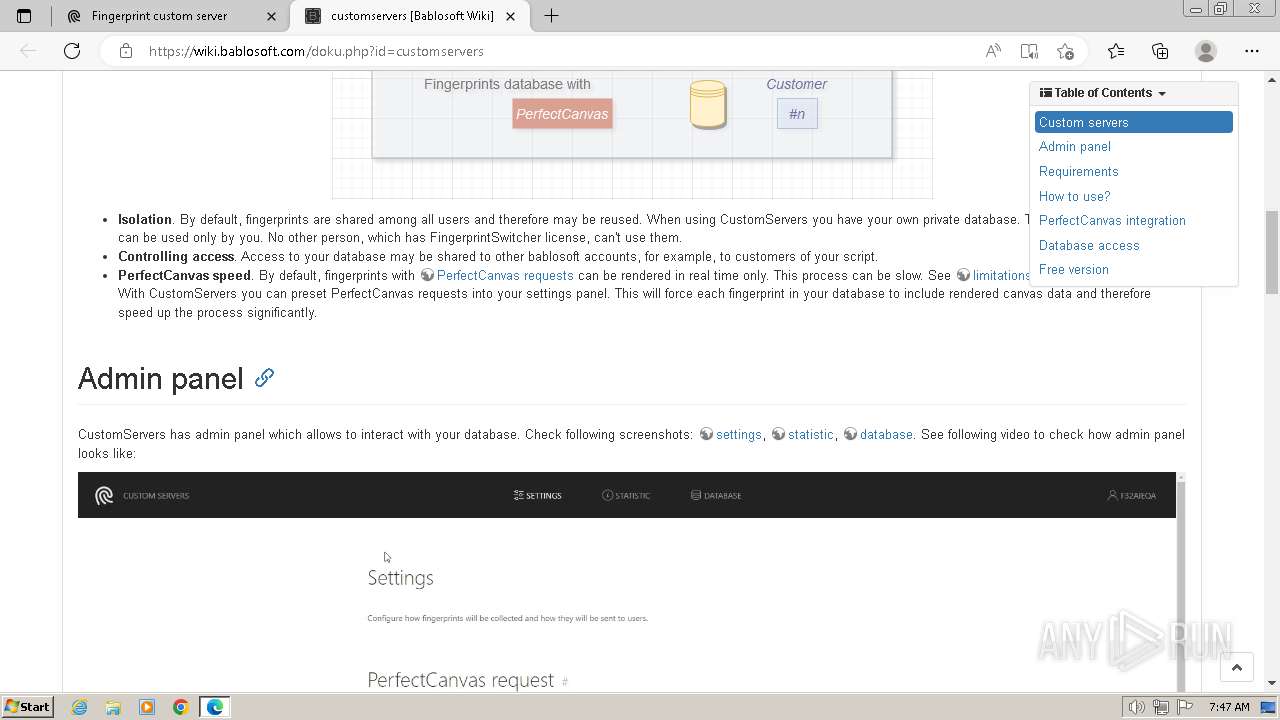Open Collections panel
Image resolution: width=1280 pixels, height=720 pixels.
click(1160, 51)
